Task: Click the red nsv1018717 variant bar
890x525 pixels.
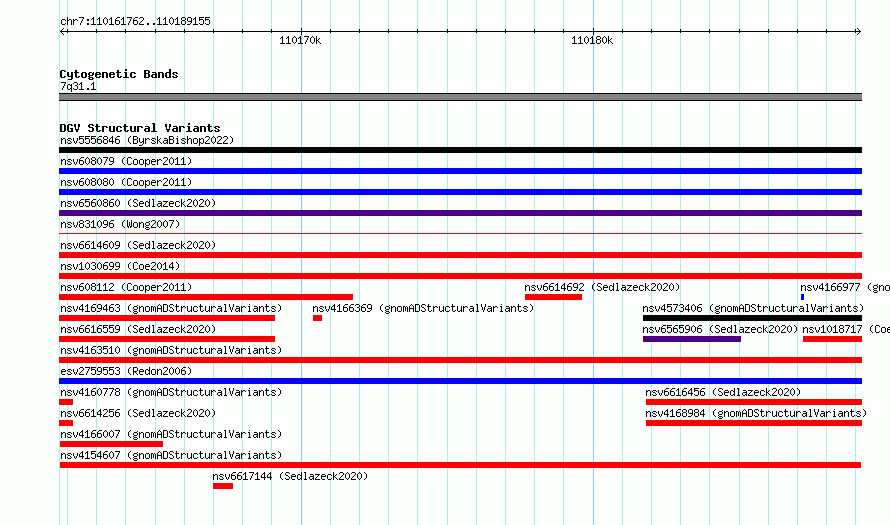Action: point(832,339)
